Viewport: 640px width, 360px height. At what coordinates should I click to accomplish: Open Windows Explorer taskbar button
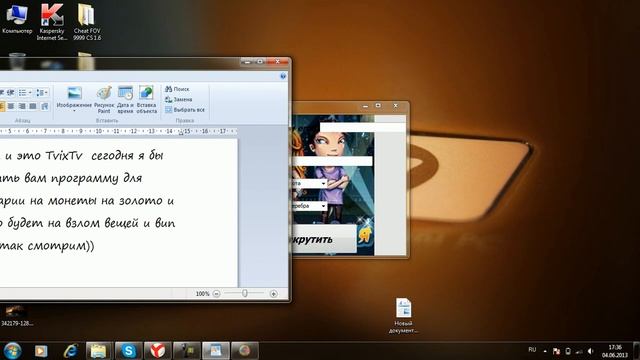pyautogui.click(x=99, y=351)
